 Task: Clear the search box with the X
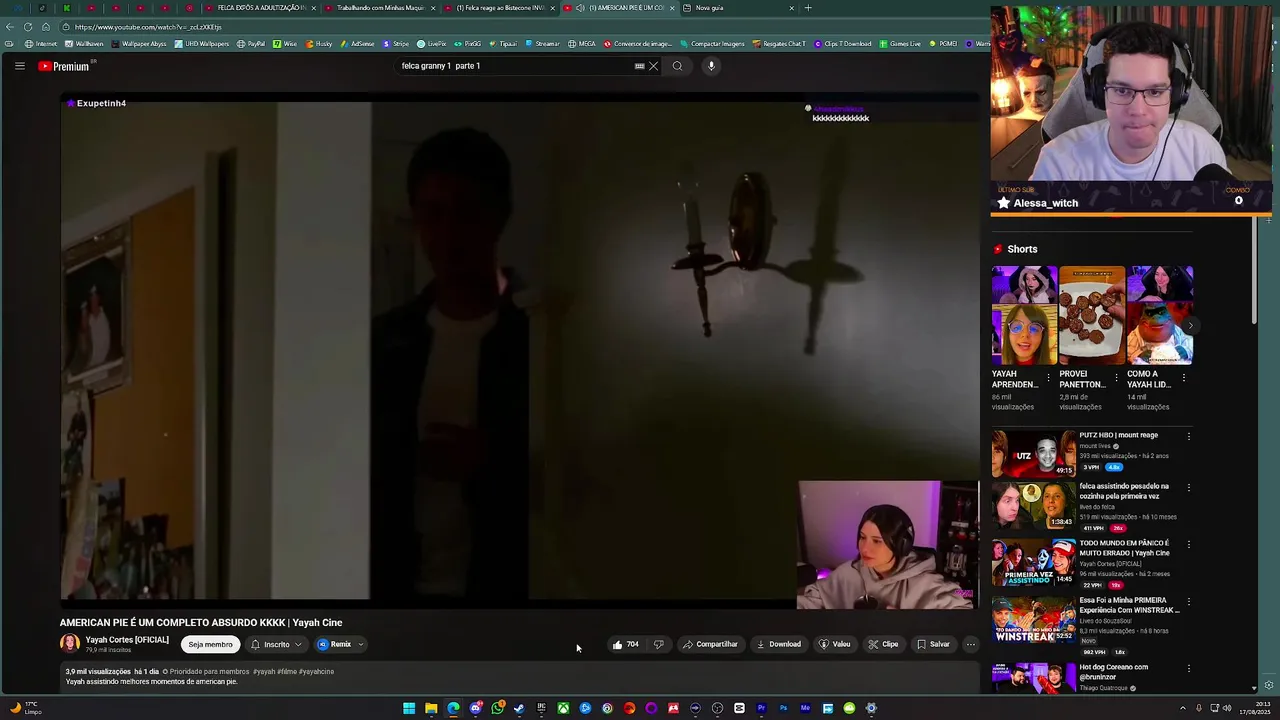pyautogui.click(x=653, y=66)
